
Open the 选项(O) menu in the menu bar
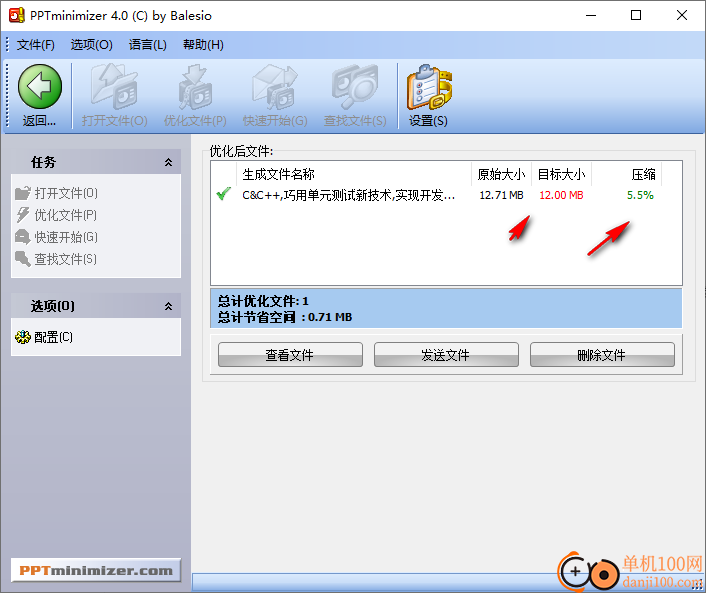click(91, 45)
